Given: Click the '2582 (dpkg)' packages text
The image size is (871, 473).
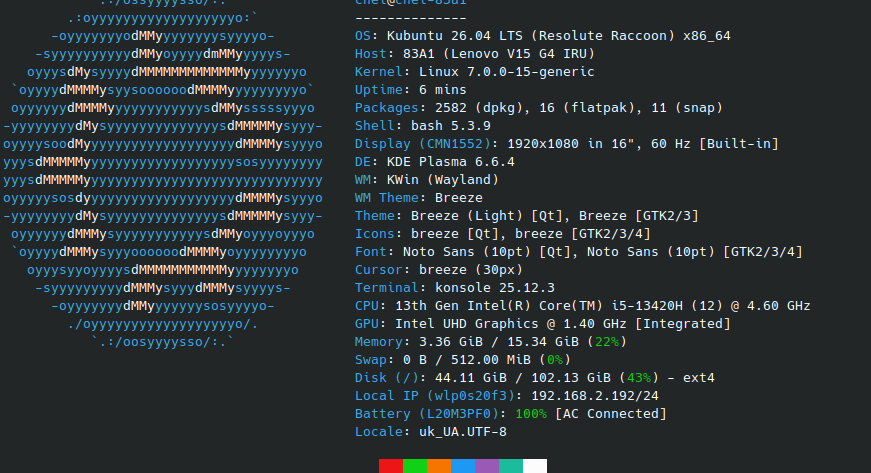Looking at the screenshot, I should 475,108.
